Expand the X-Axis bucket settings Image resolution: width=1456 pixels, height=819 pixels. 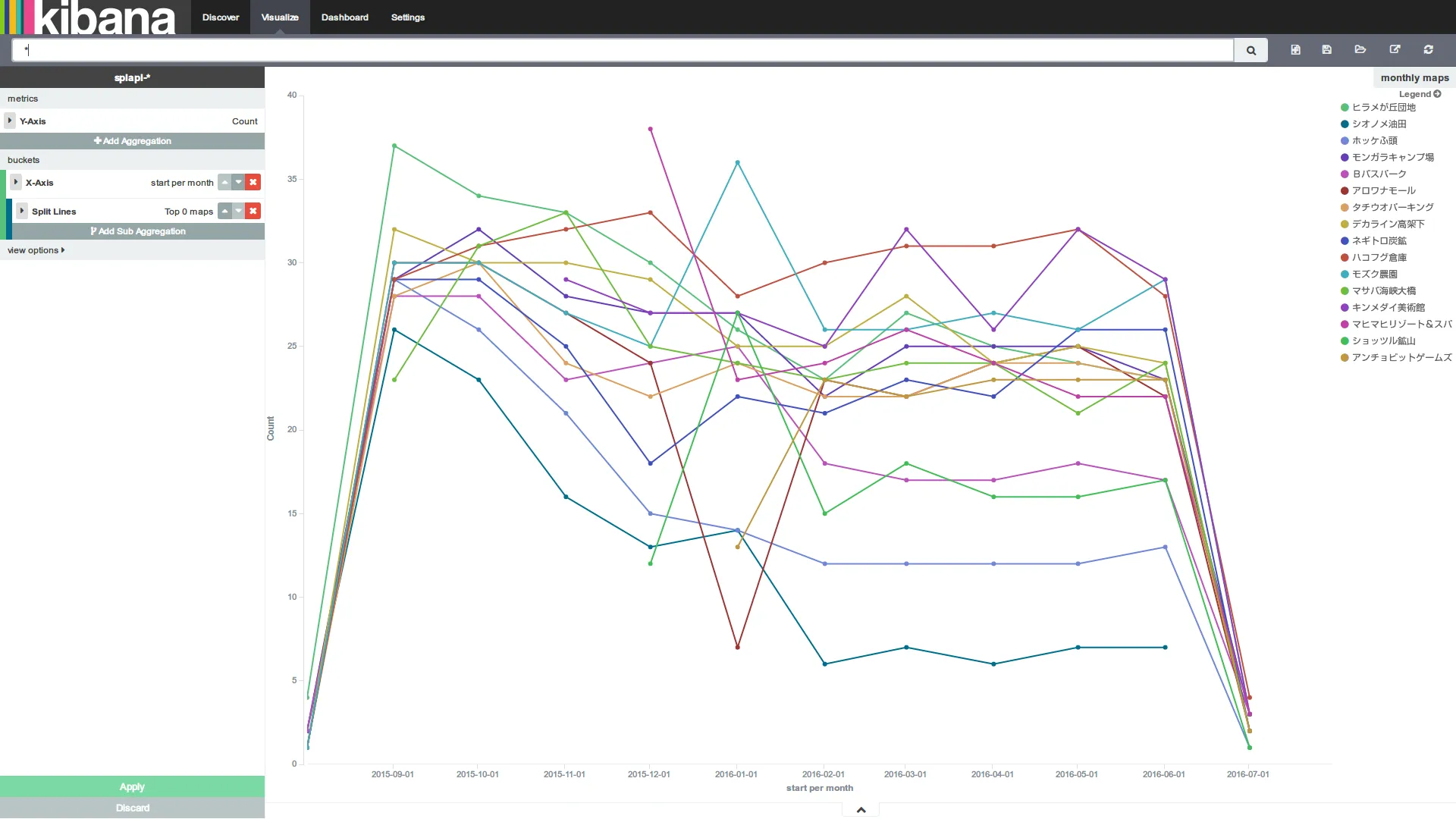16,182
